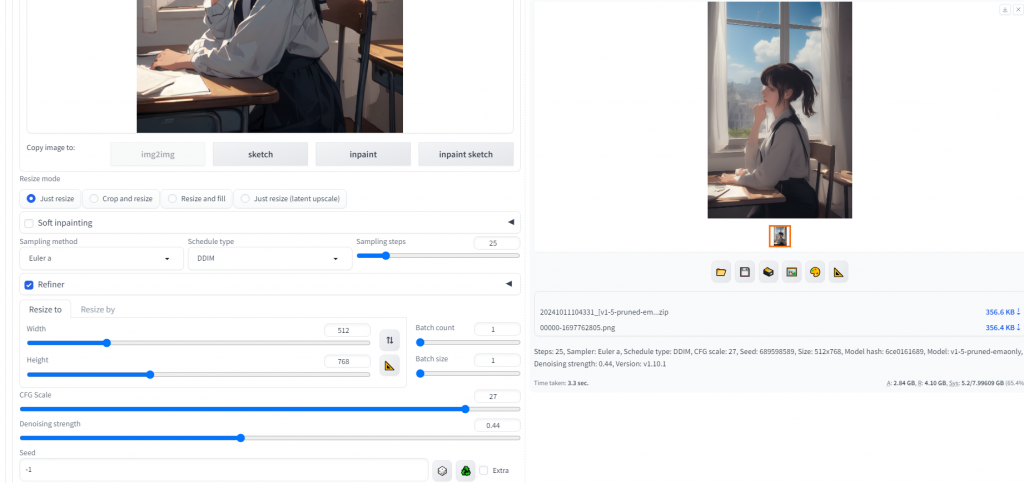The width and height of the screenshot is (1024, 483).
Task: Click the generation info text starting Steps: 25
Action: click(778, 358)
